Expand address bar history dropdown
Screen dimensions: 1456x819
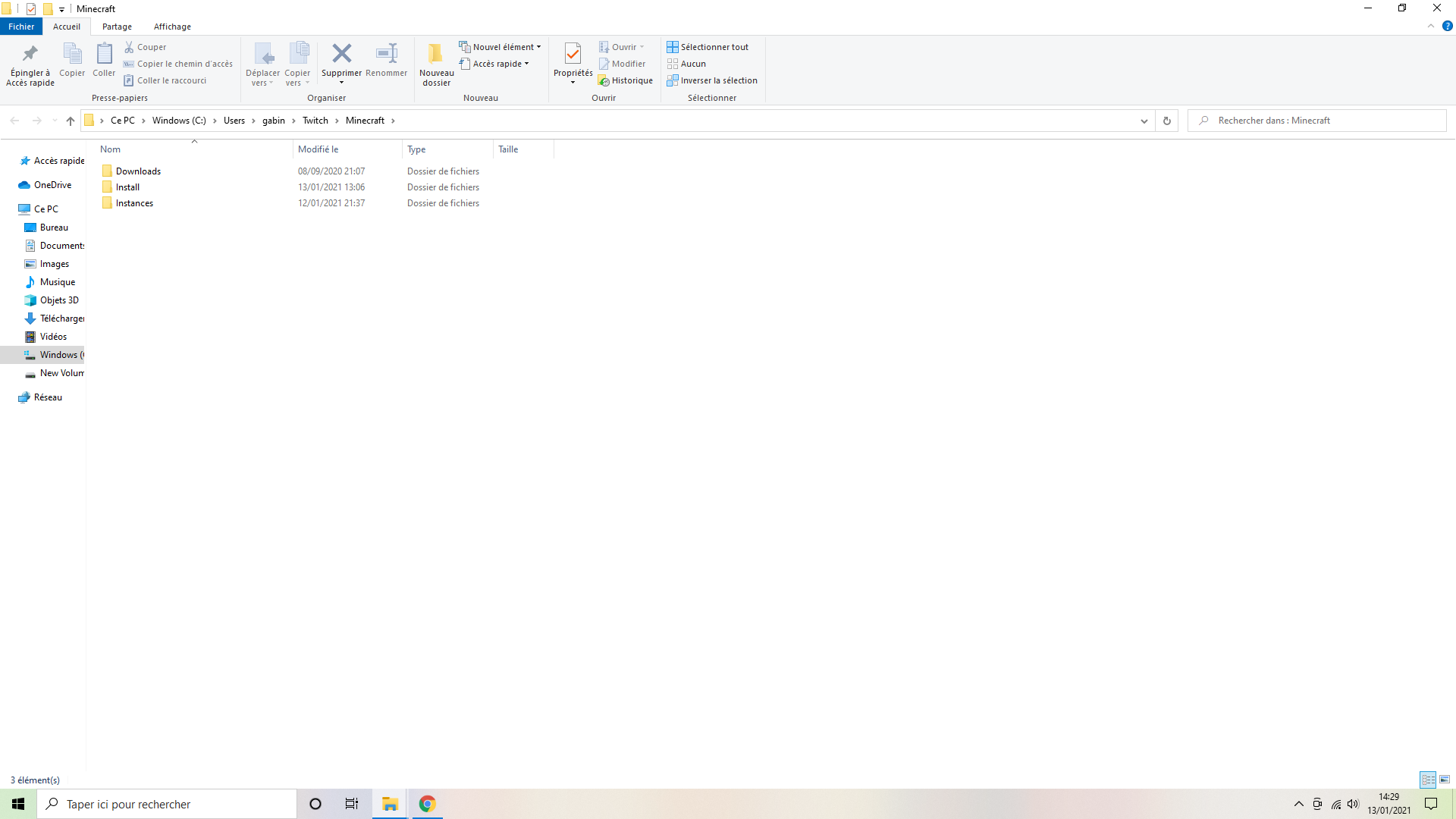click(x=1144, y=121)
